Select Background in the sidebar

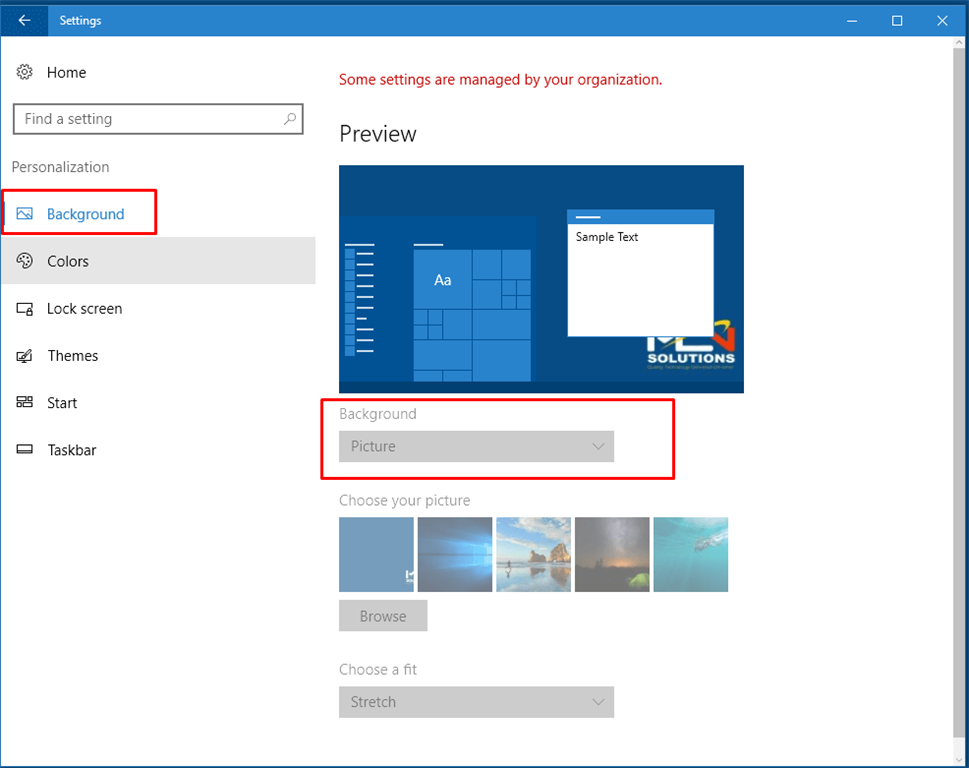[x=158, y=214]
